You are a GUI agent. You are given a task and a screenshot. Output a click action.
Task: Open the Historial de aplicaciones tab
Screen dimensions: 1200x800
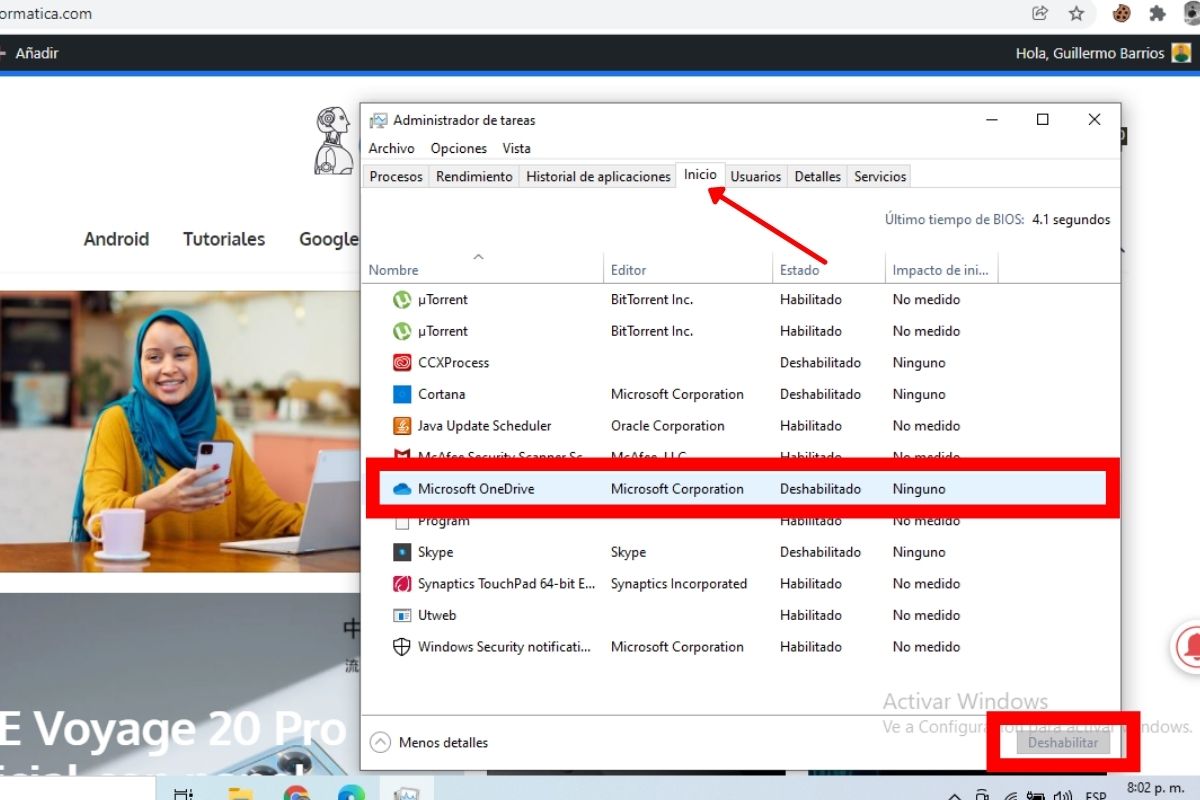tap(598, 176)
